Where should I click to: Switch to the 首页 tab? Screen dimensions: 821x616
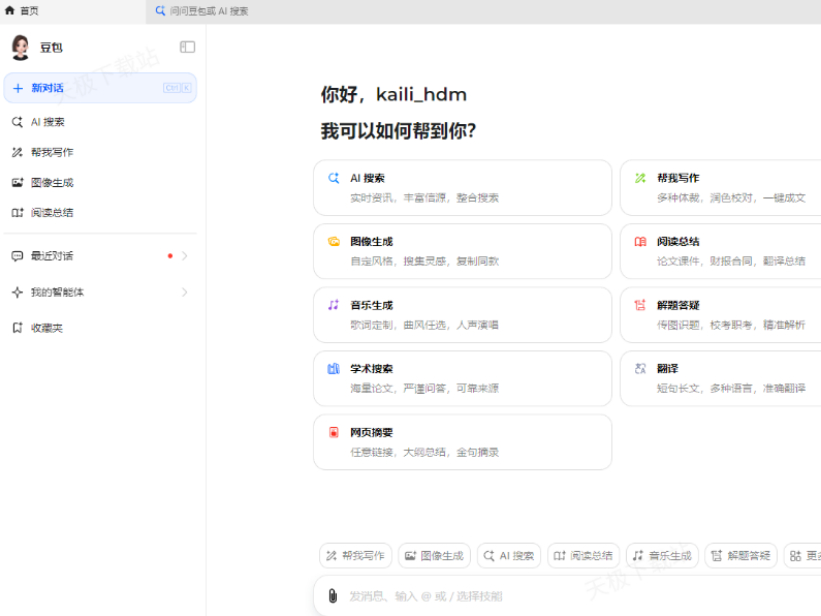tap(21, 9)
